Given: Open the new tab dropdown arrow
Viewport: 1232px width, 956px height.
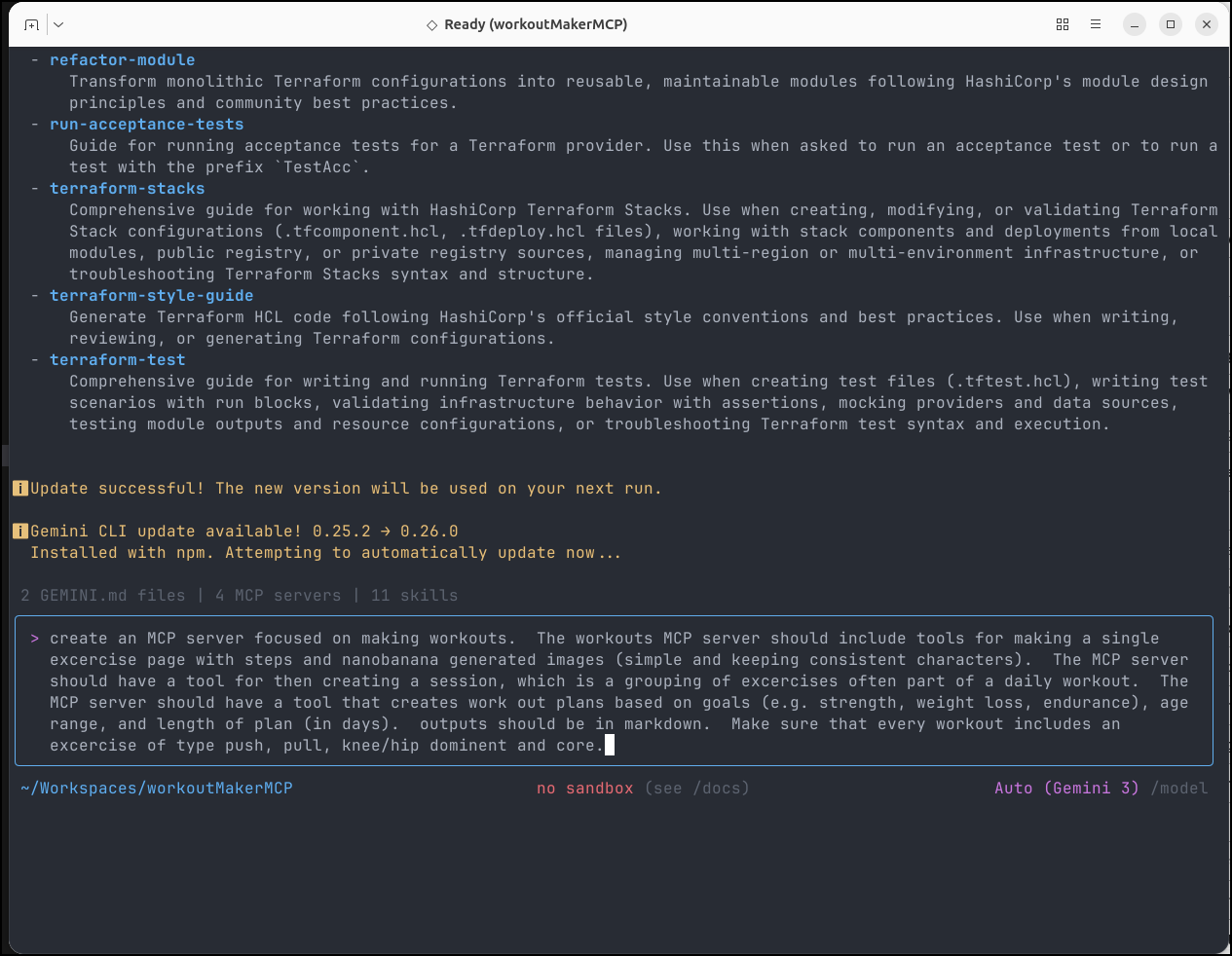Looking at the screenshot, I should pyautogui.click(x=58, y=24).
